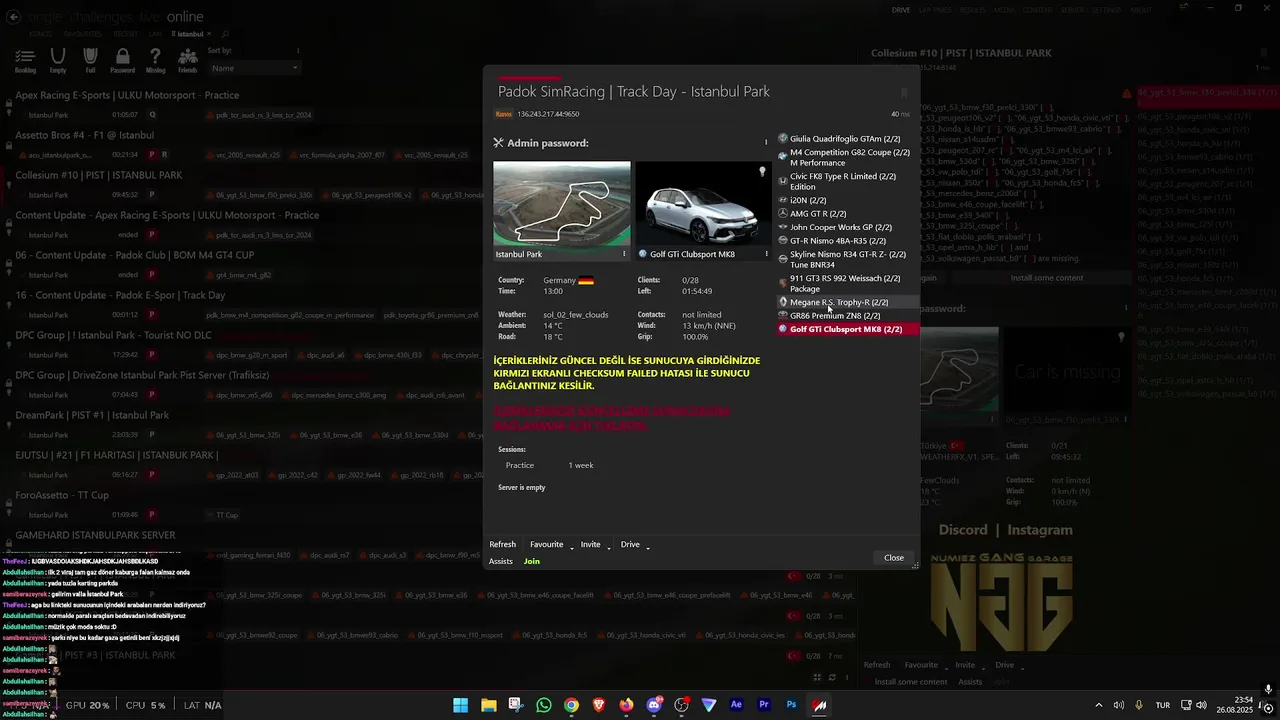Click the Refresh button in the server dialog
Screen dimensions: 1280x720
502,544
